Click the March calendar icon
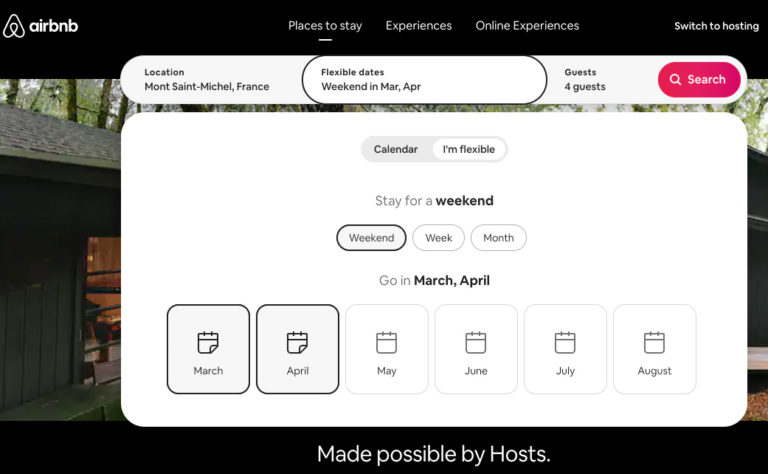768x474 pixels. click(x=208, y=342)
